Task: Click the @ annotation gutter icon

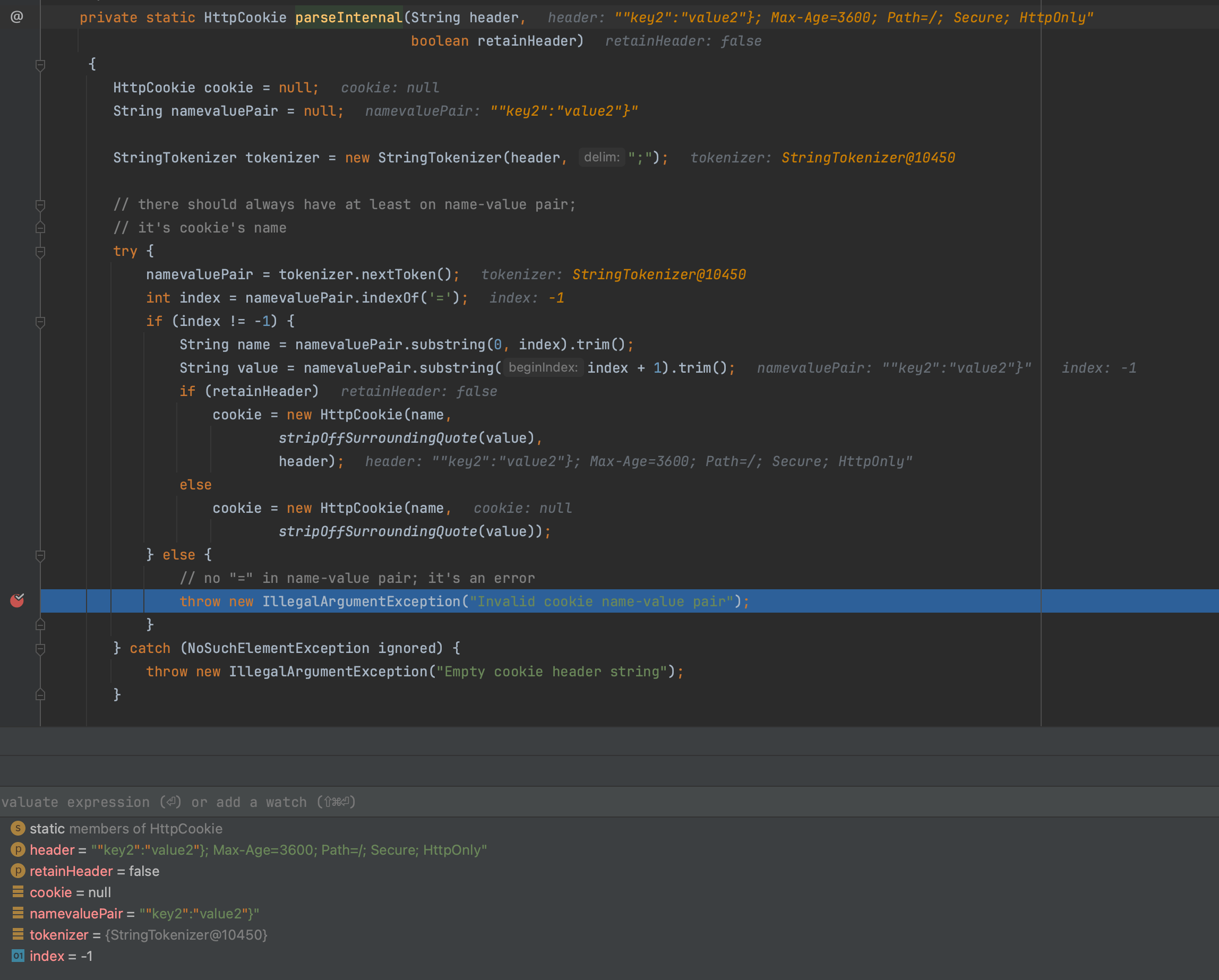Action: 16,17
